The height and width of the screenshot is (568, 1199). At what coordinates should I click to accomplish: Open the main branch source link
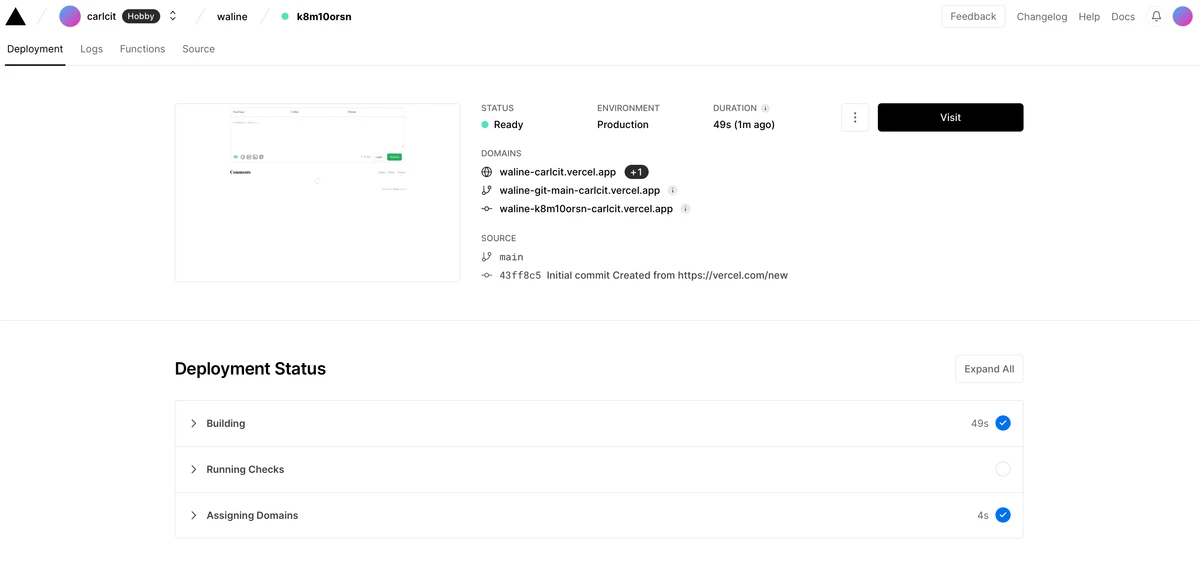point(512,257)
